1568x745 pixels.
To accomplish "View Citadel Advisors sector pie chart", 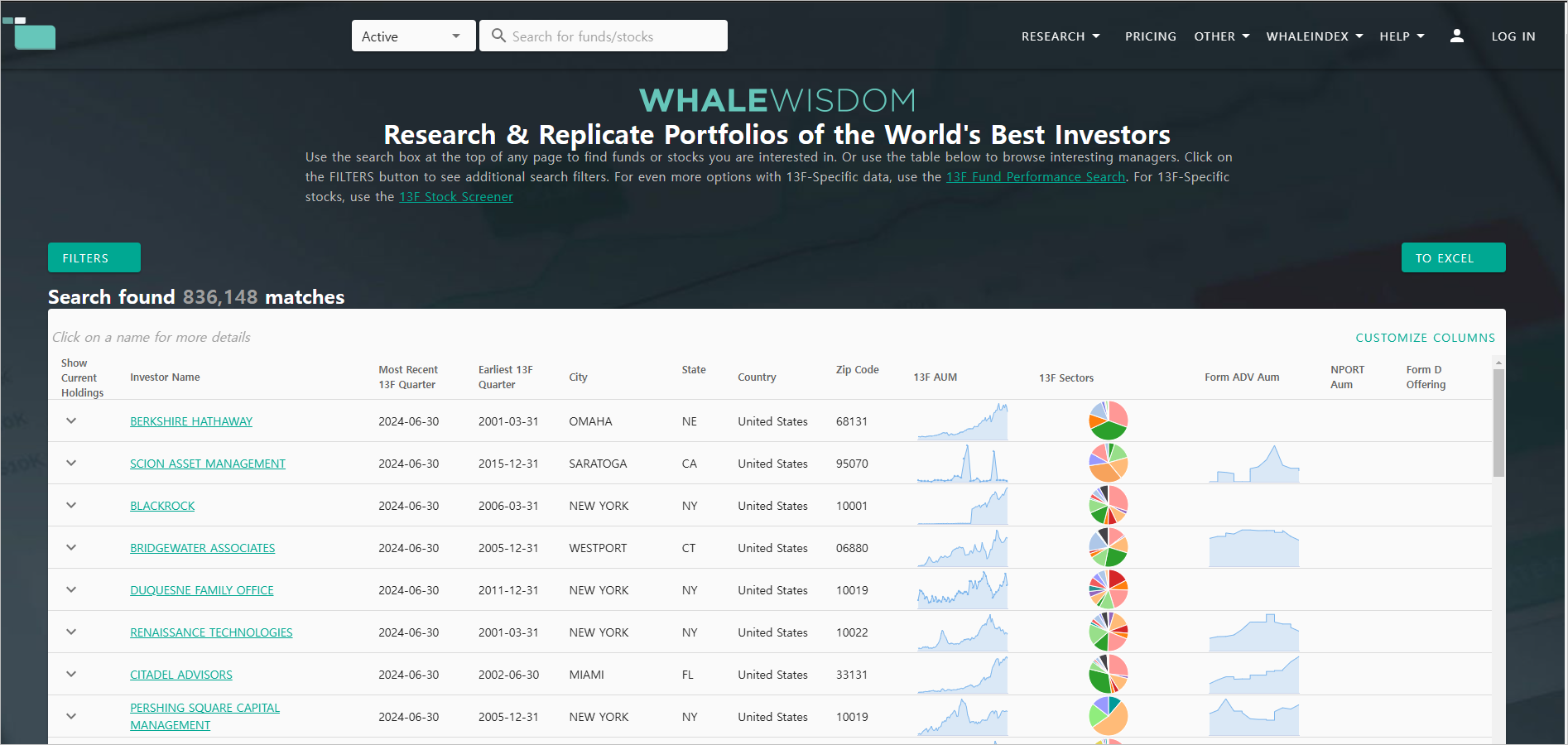I will (1108, 674).
